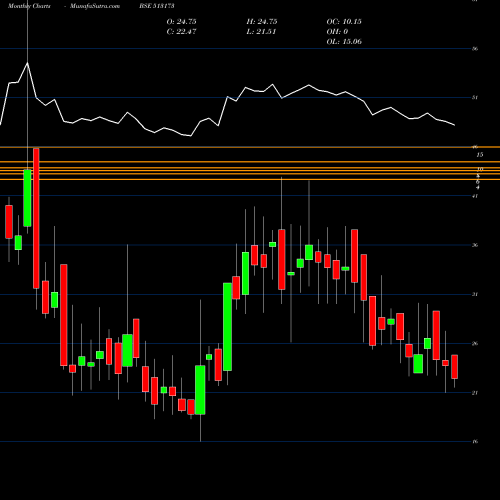Image resolution: width=500 pixels, height=500 pixels.
Task: Click the 15 label beside the orange lines
Action: [x=480, y=155]
